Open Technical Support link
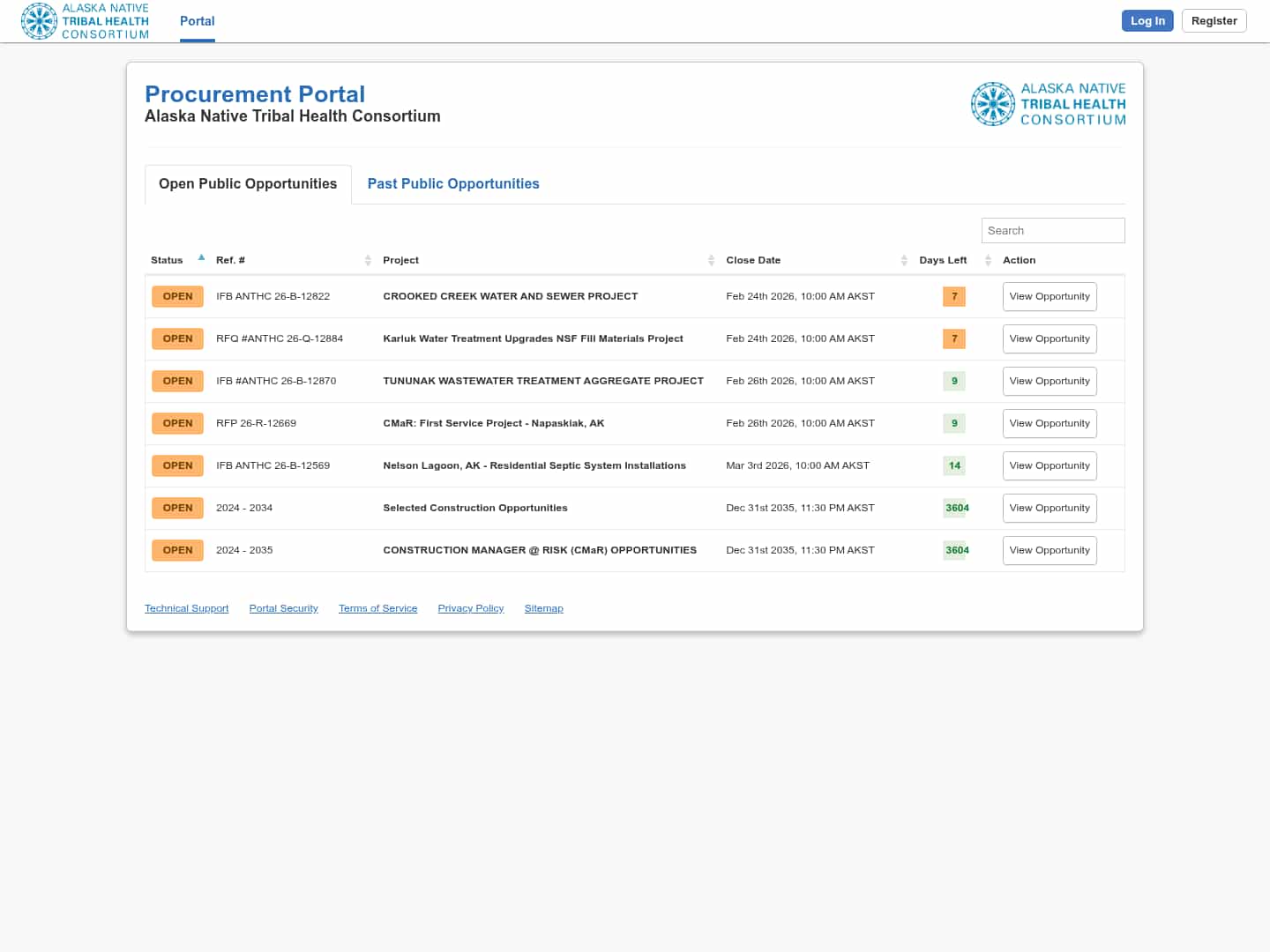Viewport: 1270px width, 952px height. coord(186,608)
